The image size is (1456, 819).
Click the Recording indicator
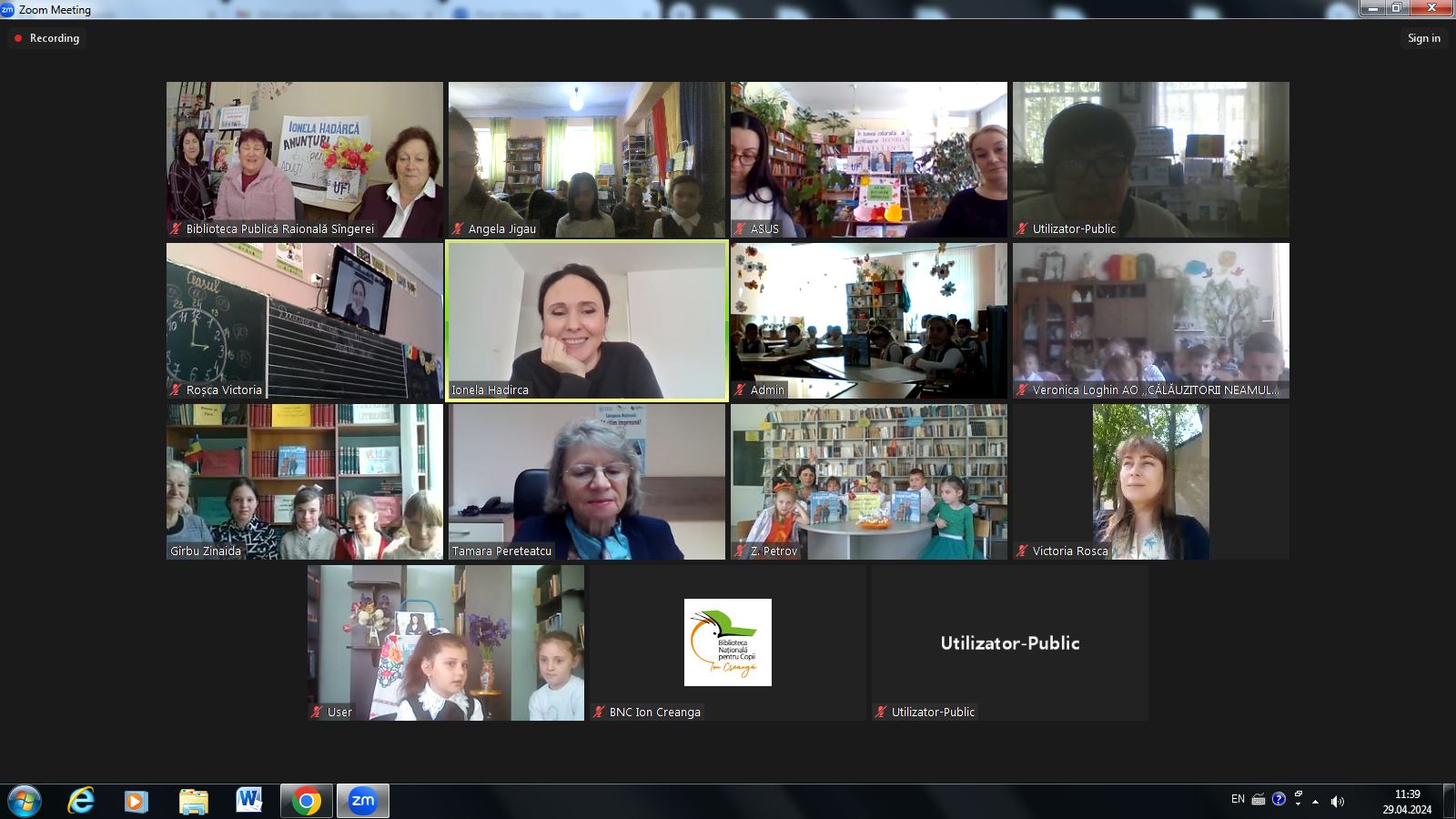click(x=46, y=38)
